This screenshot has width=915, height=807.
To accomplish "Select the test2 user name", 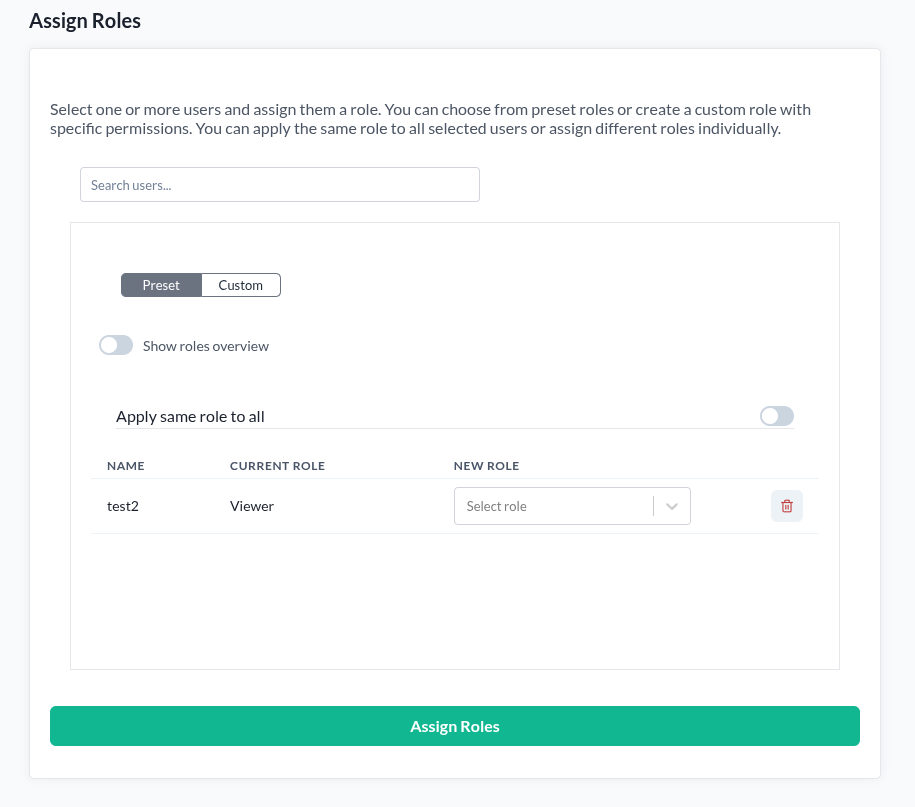I will [x=123, y=506].
